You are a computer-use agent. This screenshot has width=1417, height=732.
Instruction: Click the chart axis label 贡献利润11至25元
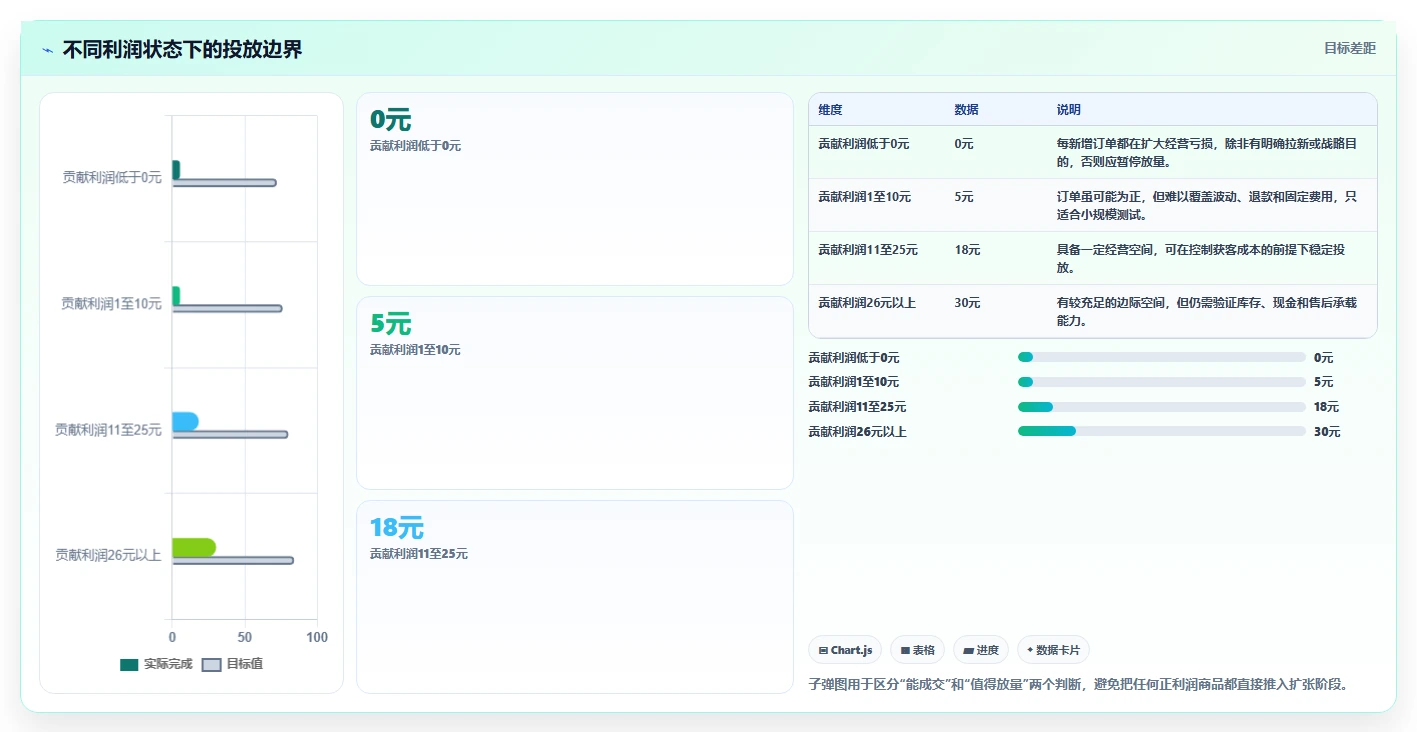pyautogui.click(x=108, y=429)
